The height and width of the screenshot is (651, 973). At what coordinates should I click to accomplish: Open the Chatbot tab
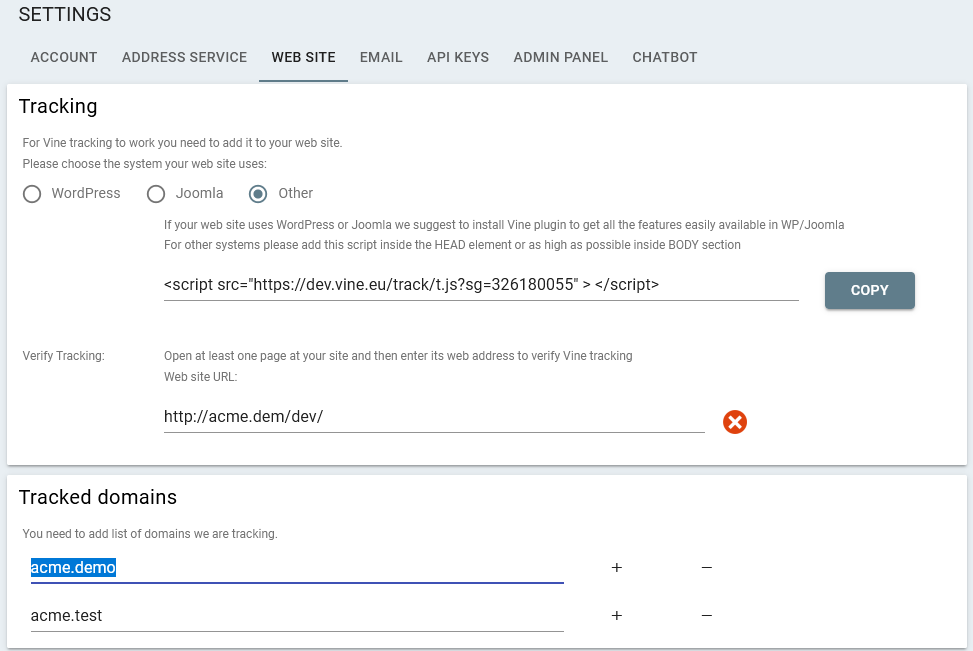pyautogui.click(x=665, y=57)
